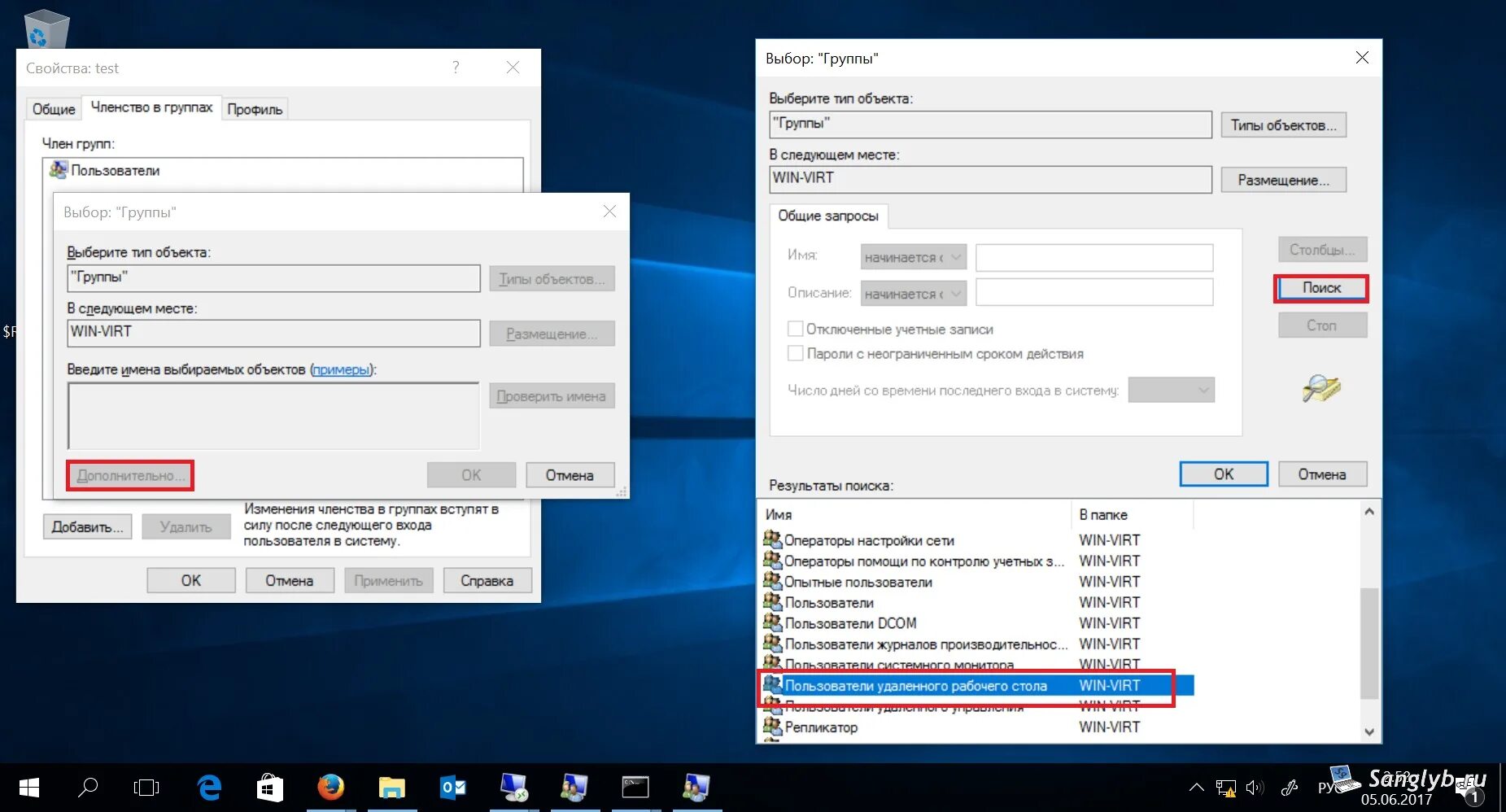This screenshot has width=1506, height=812.
Task: Click Отмена in small Выбор Группы dialog
Action: (570, 475)
